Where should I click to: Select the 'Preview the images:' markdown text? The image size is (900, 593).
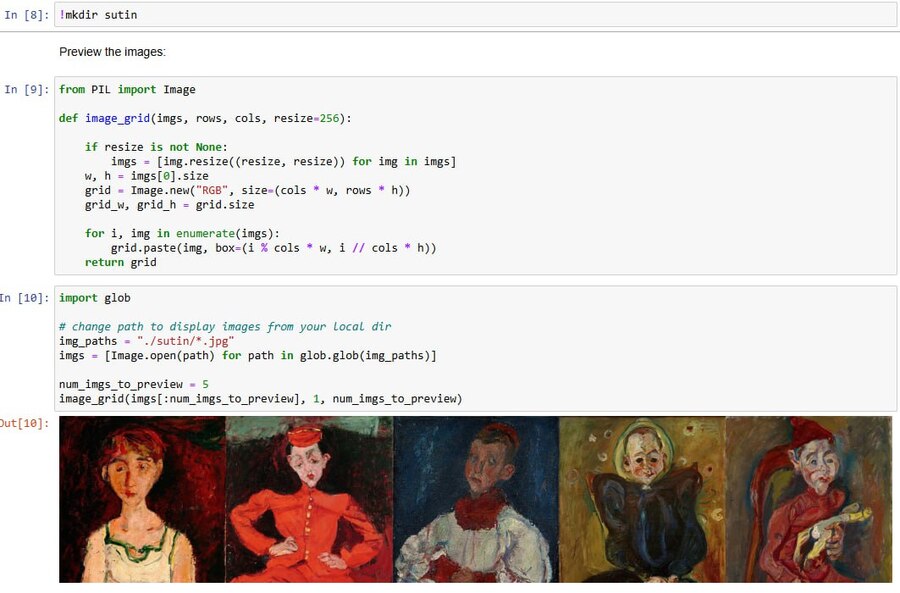[x=112, y=52]
